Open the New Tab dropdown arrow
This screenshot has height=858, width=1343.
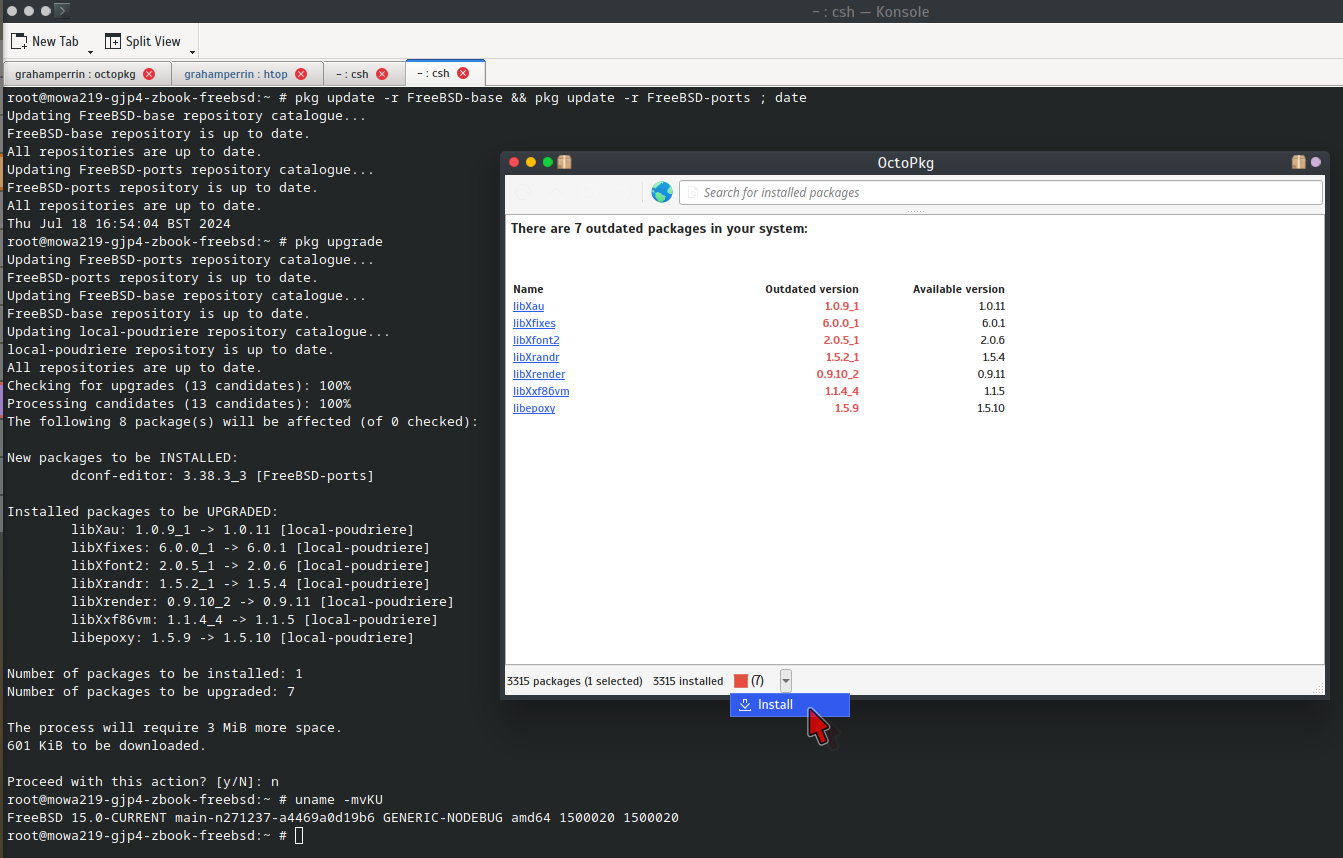(x=90, y=51)
